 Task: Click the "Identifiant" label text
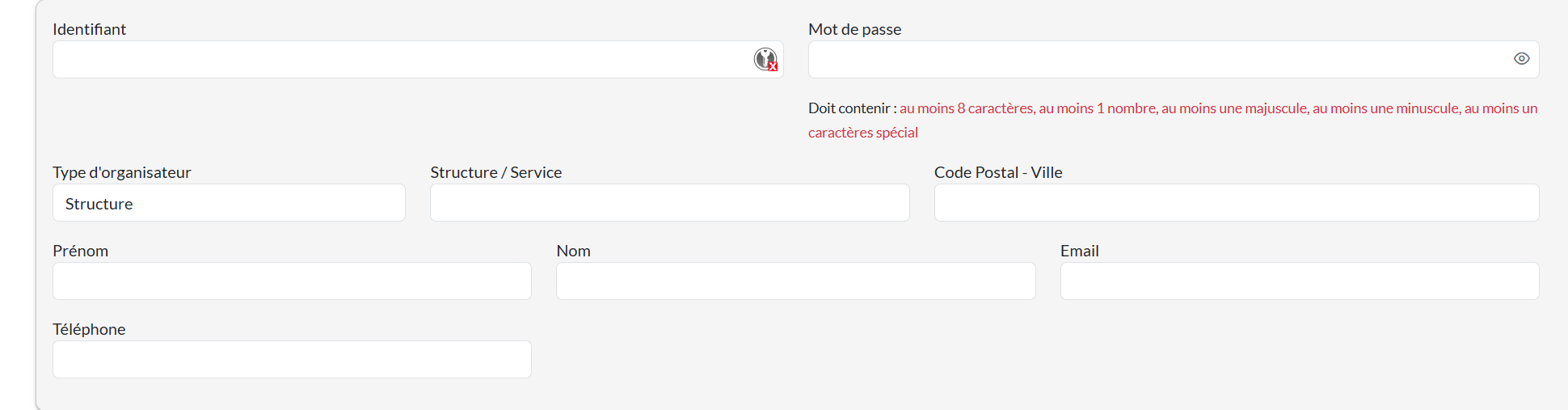(89, 29)
